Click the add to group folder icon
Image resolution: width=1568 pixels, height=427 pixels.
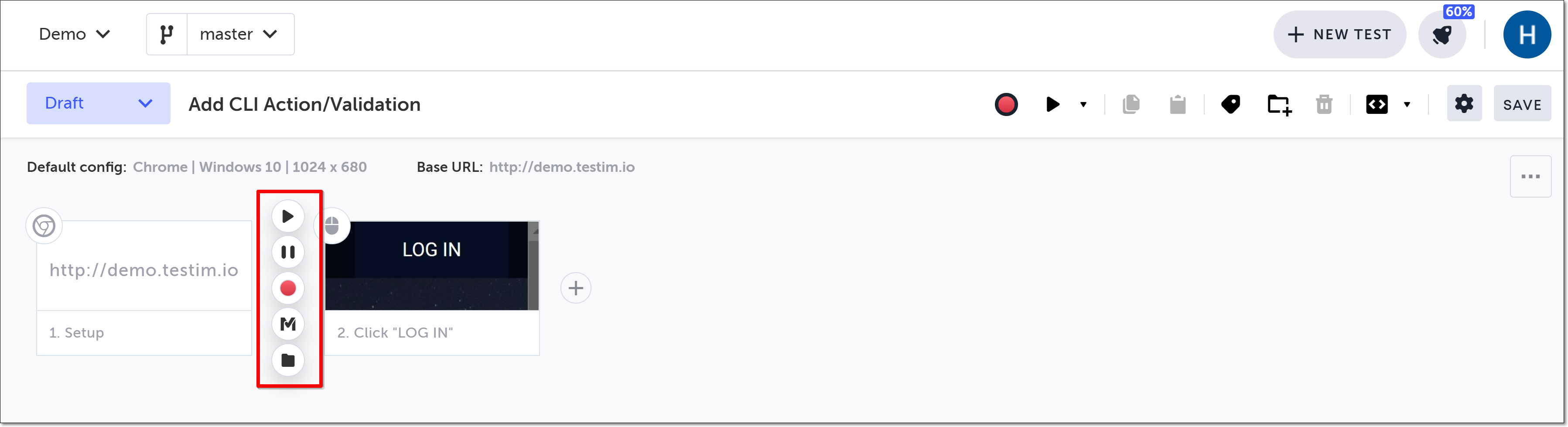1279,105
